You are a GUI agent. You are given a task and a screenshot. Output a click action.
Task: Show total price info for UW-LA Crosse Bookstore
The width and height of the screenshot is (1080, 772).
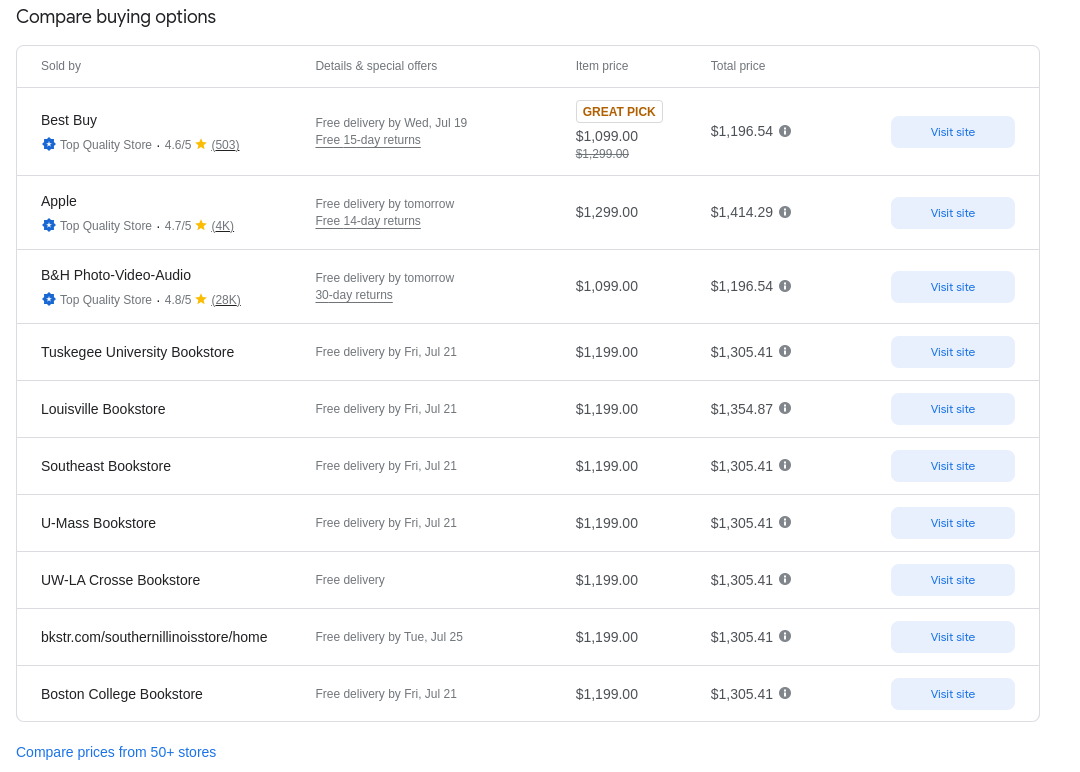click(x=785, y=579)
